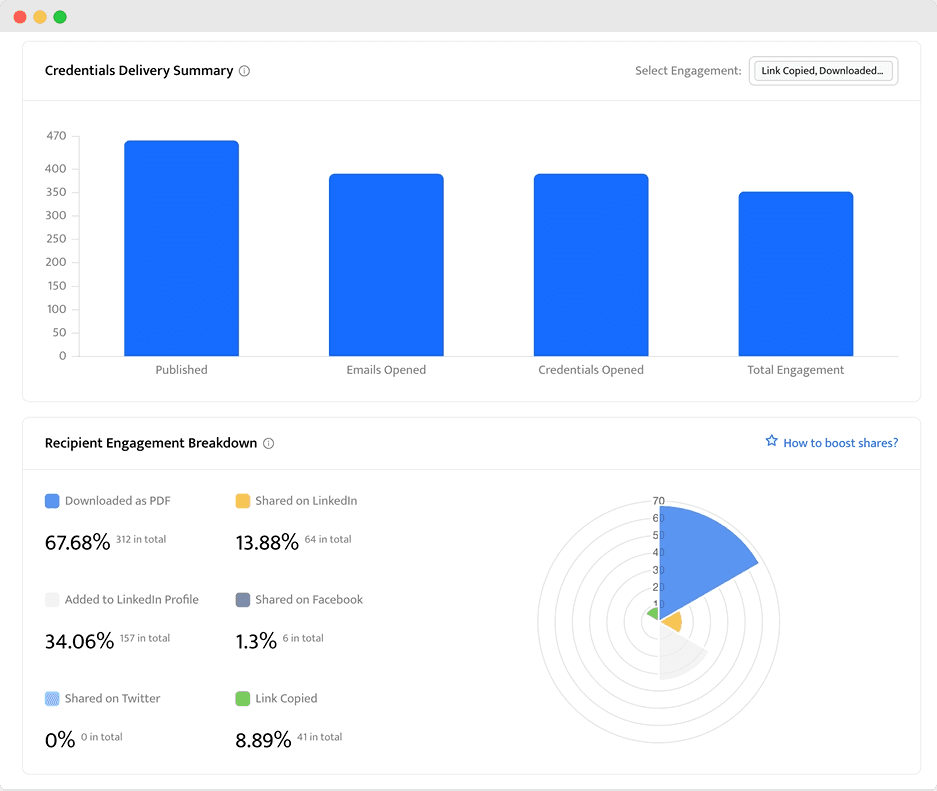Click the yellow polar chart segment
Image resolution: width=937 pixels, height=791 pixels.
tap(673, 623)
